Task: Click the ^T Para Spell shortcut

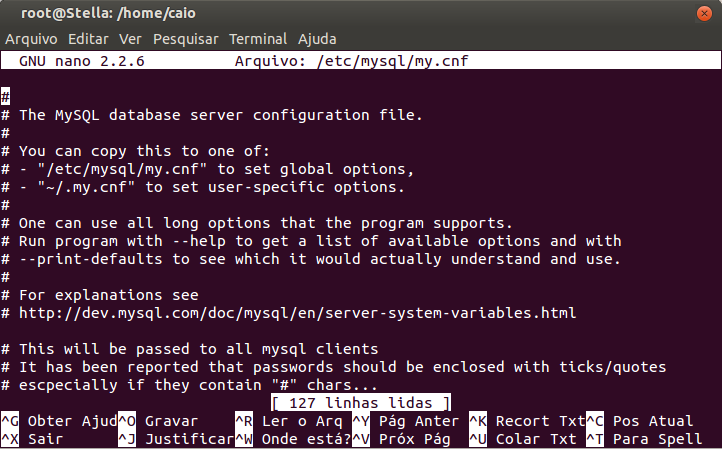Action: [x=644, y=439]
